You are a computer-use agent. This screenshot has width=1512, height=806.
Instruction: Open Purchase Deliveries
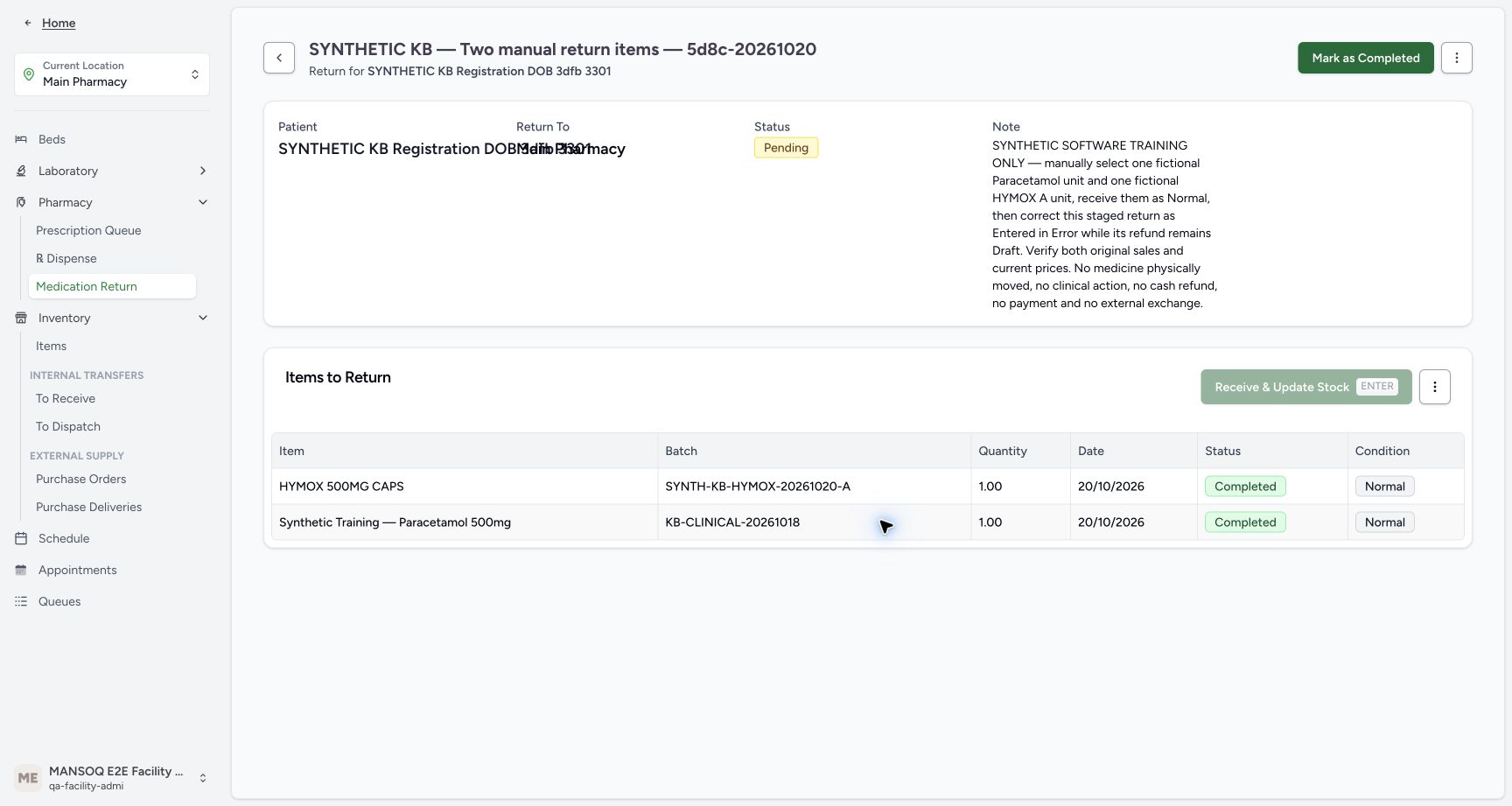coord(88,507)
